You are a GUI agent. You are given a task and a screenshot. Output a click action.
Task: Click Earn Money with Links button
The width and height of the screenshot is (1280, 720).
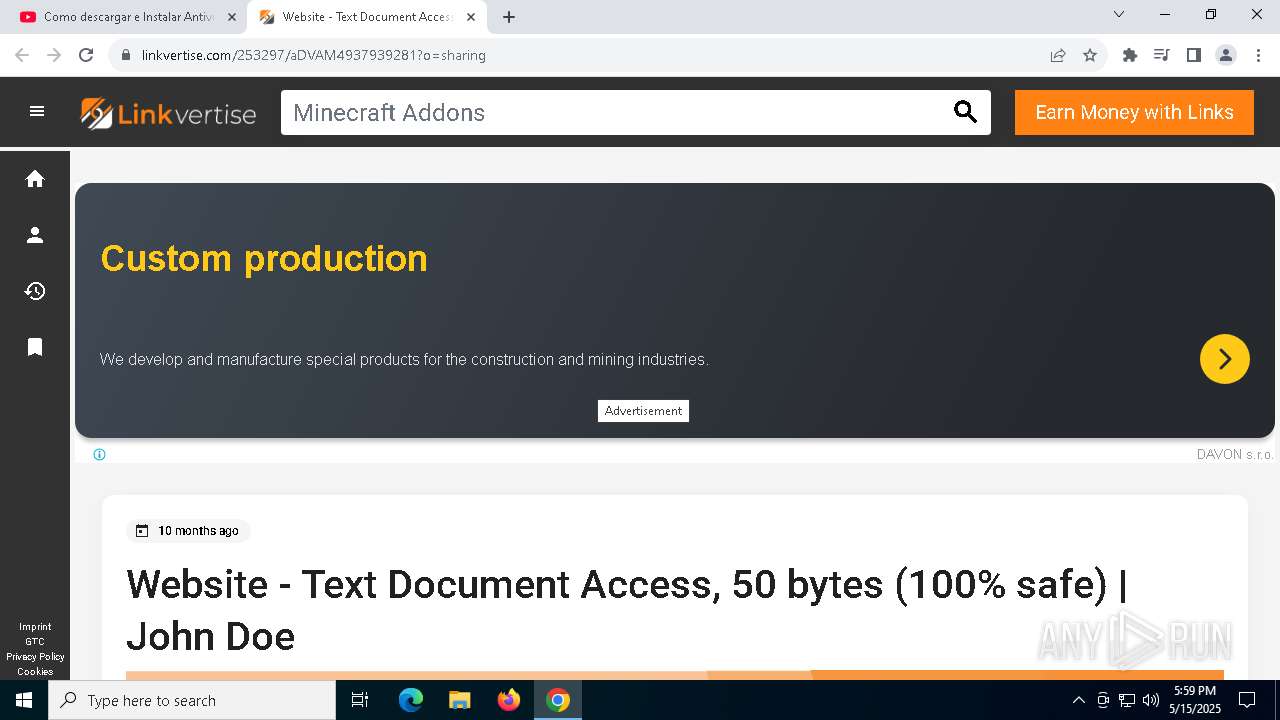[1134, 112]
